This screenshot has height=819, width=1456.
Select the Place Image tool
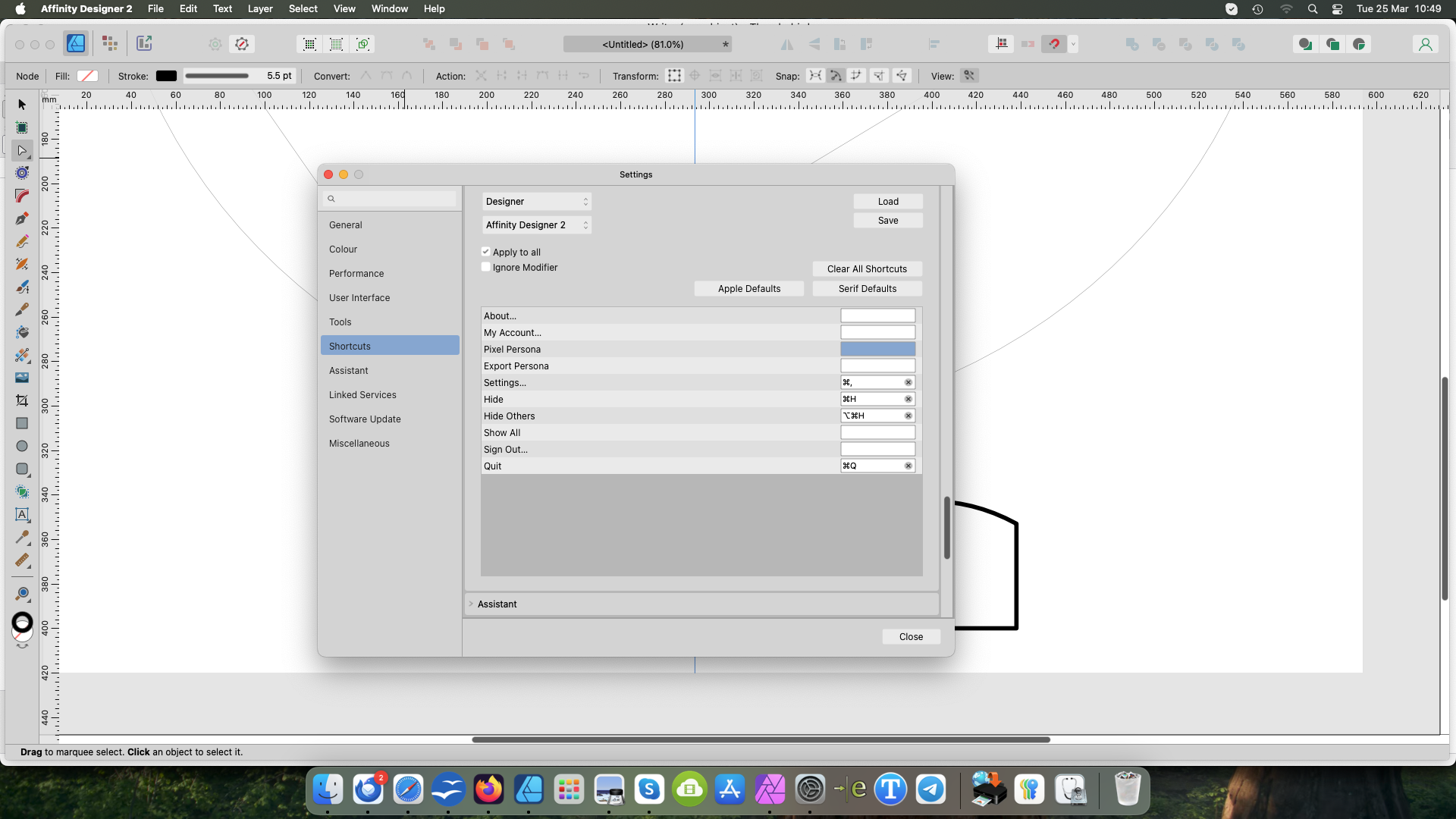point(22,378)
